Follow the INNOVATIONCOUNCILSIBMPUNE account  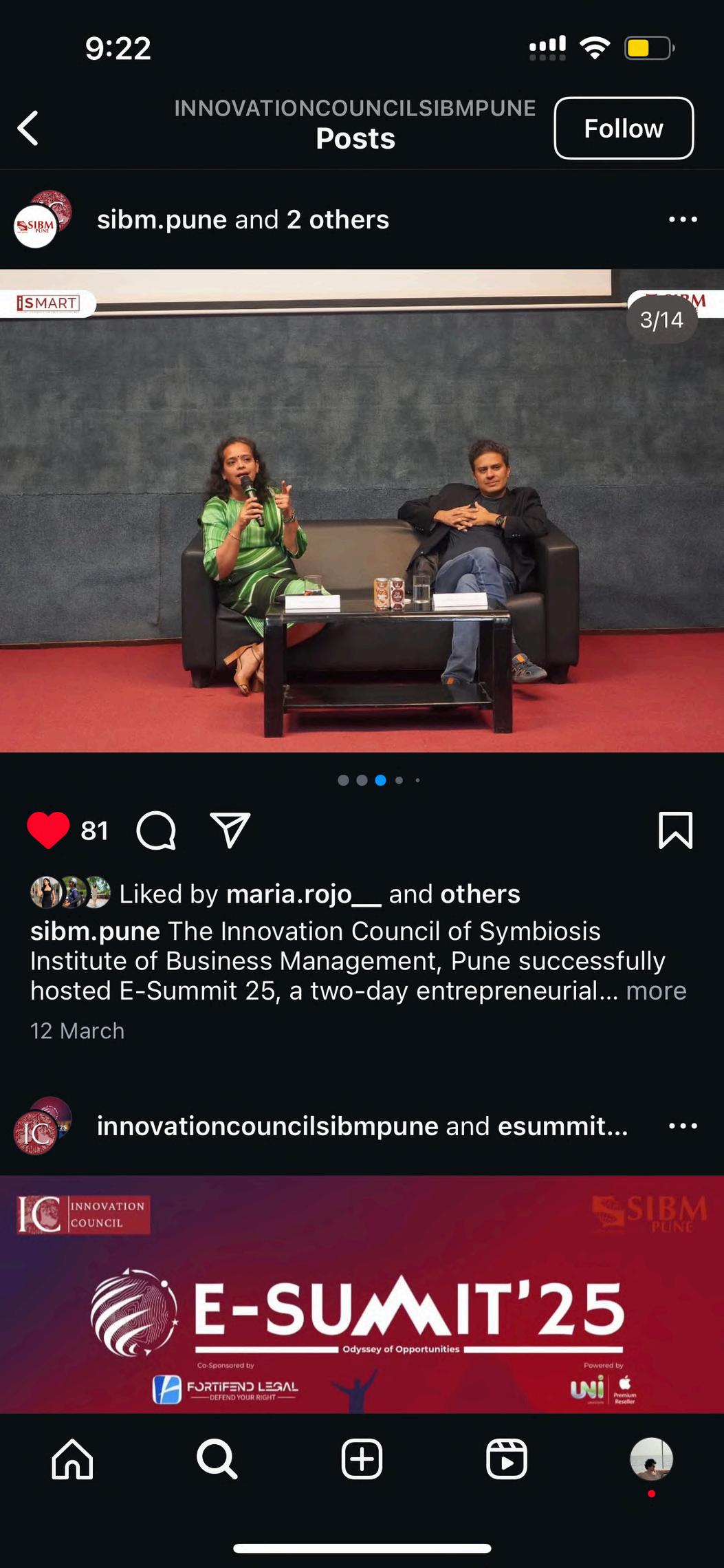[x=624, y=129]
